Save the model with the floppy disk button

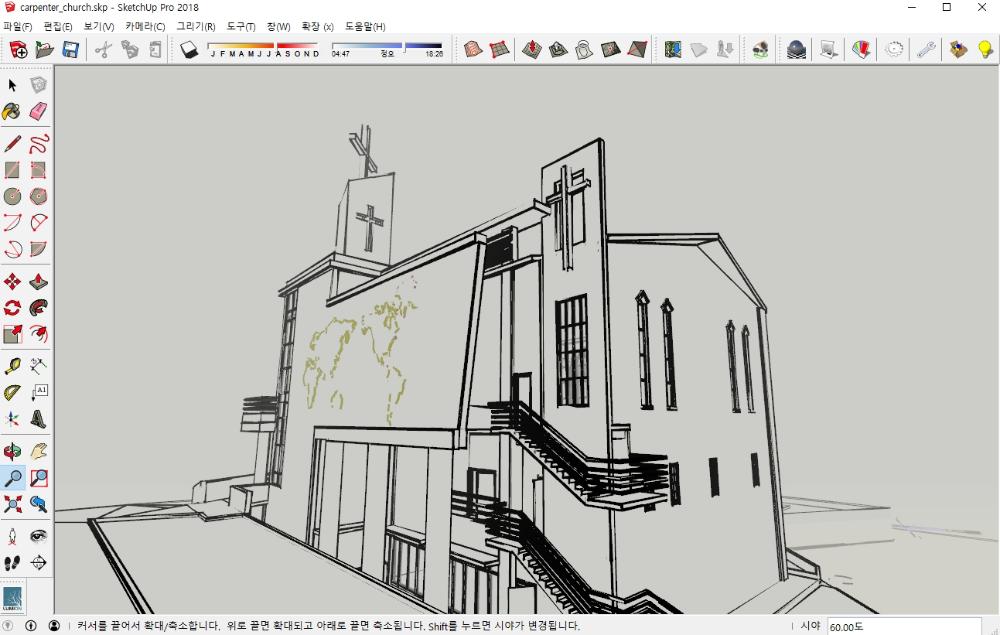click(x=71, y=49)
